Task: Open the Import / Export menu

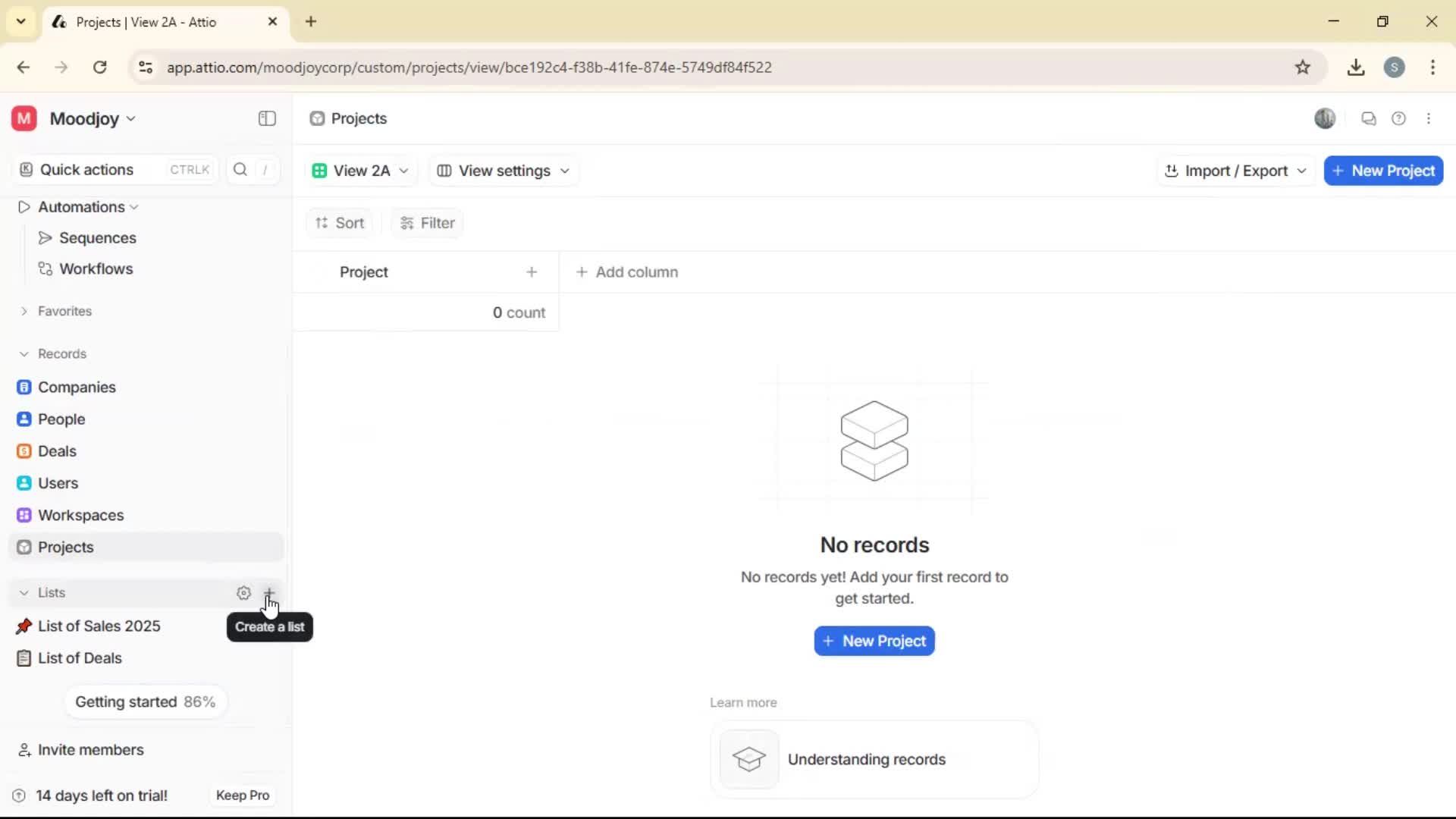Action: pyautogui.click(x=1235, y=171)
